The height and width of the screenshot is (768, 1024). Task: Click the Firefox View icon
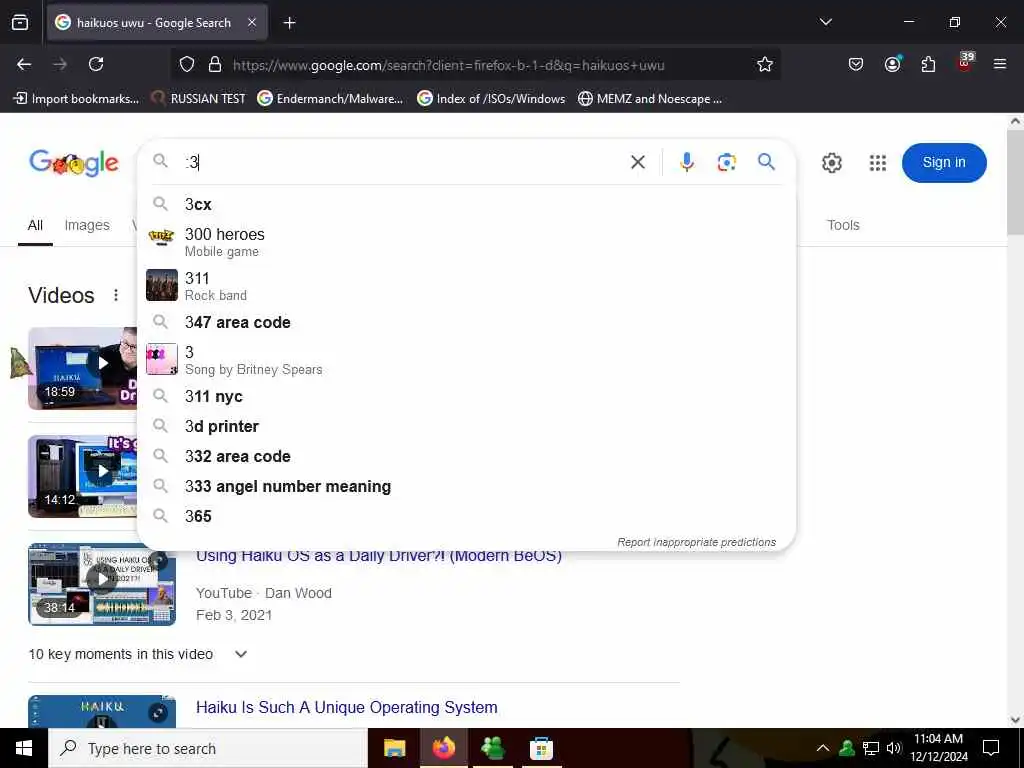tap(20, 23)
